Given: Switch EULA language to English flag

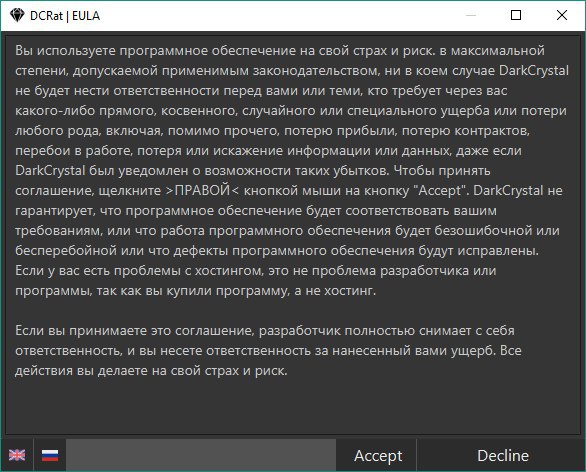Looking at the screenshot, I should (x=17, y=455).
